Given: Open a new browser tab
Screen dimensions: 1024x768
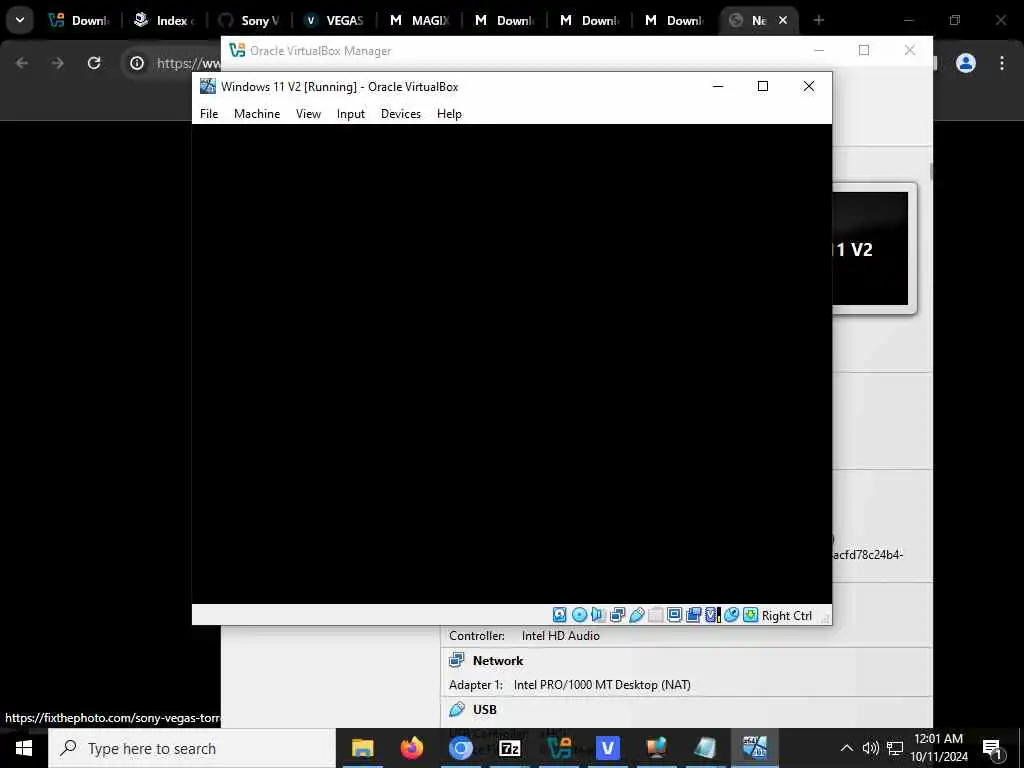Looking at the screenshot, I should pos(819,20).
